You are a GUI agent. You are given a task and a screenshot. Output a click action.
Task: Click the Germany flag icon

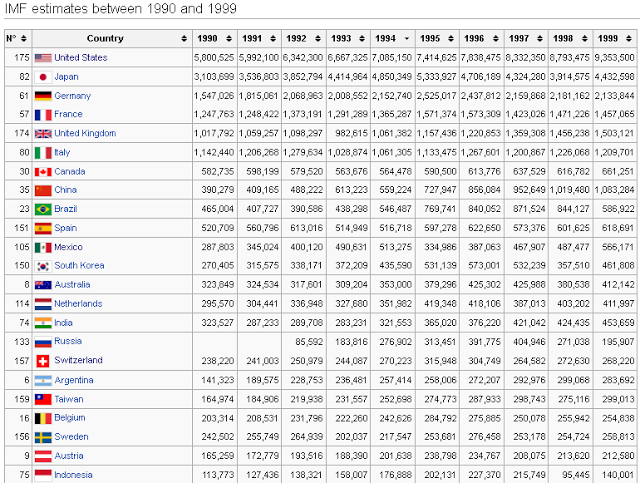(x=43, y=96)
